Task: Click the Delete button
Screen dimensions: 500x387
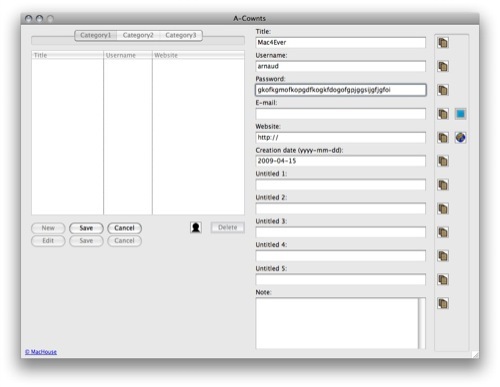Action: (x=228, y=228)
